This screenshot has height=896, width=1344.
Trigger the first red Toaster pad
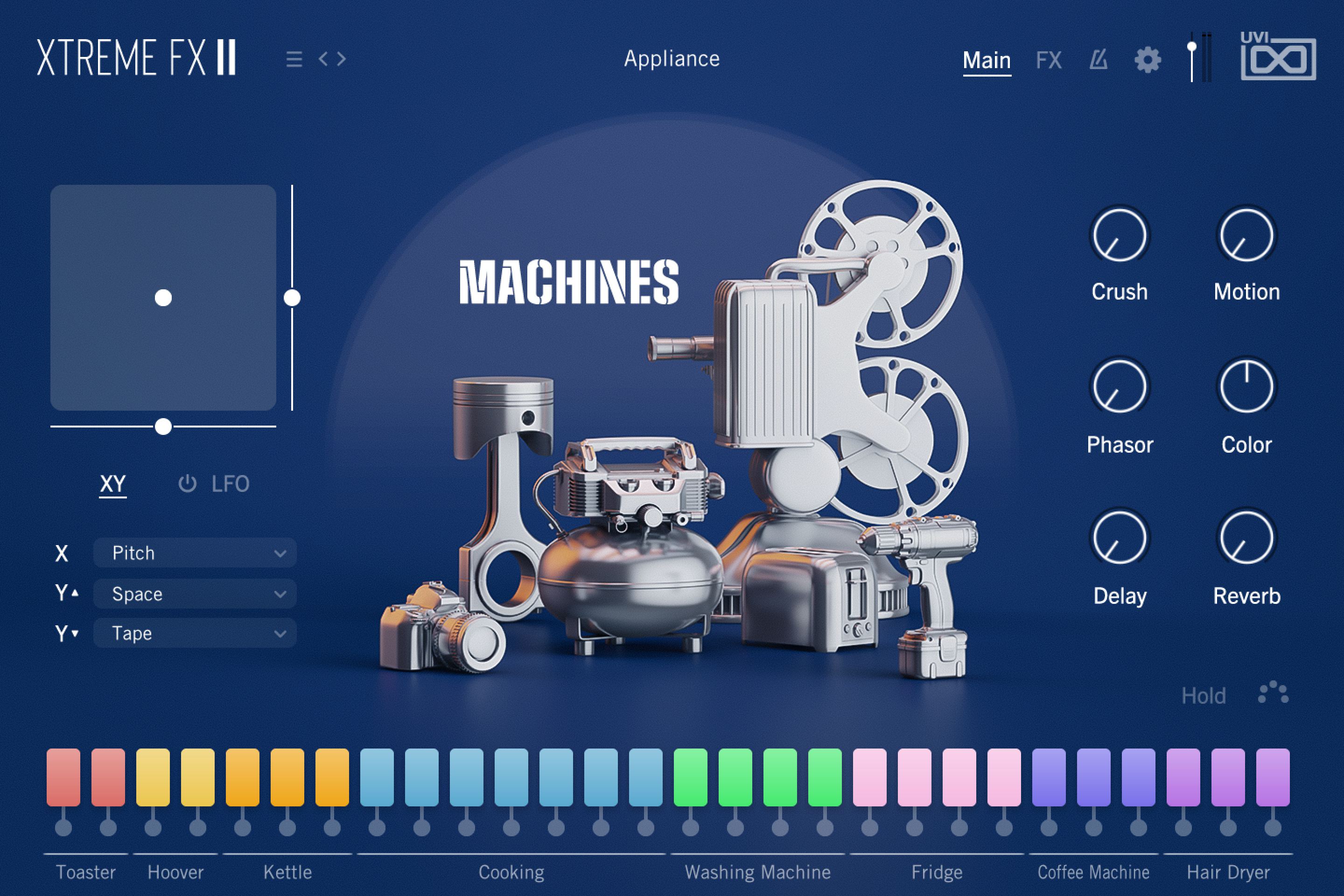click(x=63, y=777)
